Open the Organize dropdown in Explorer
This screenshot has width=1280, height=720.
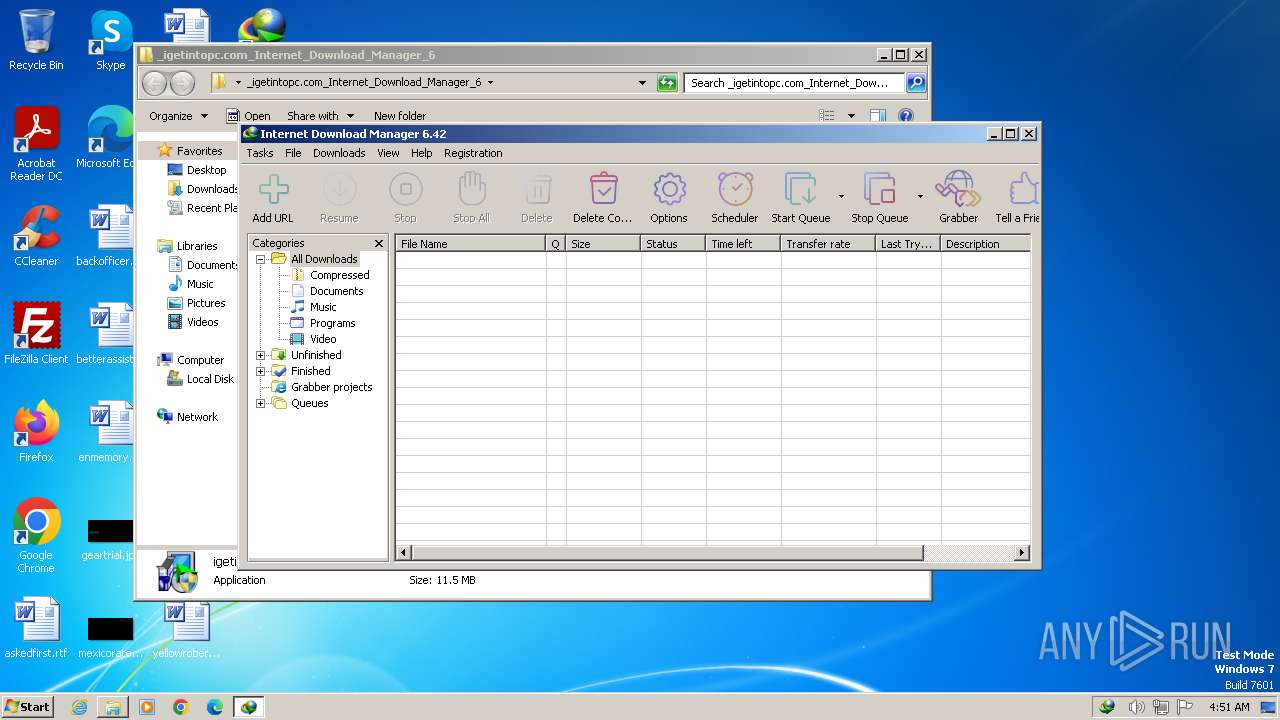point(178,116)
